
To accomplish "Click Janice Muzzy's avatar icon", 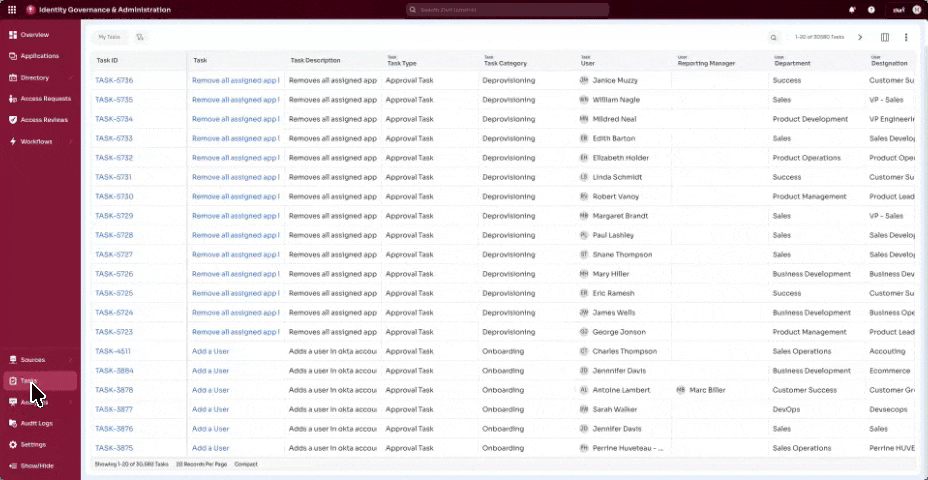I will coord(584,80).
